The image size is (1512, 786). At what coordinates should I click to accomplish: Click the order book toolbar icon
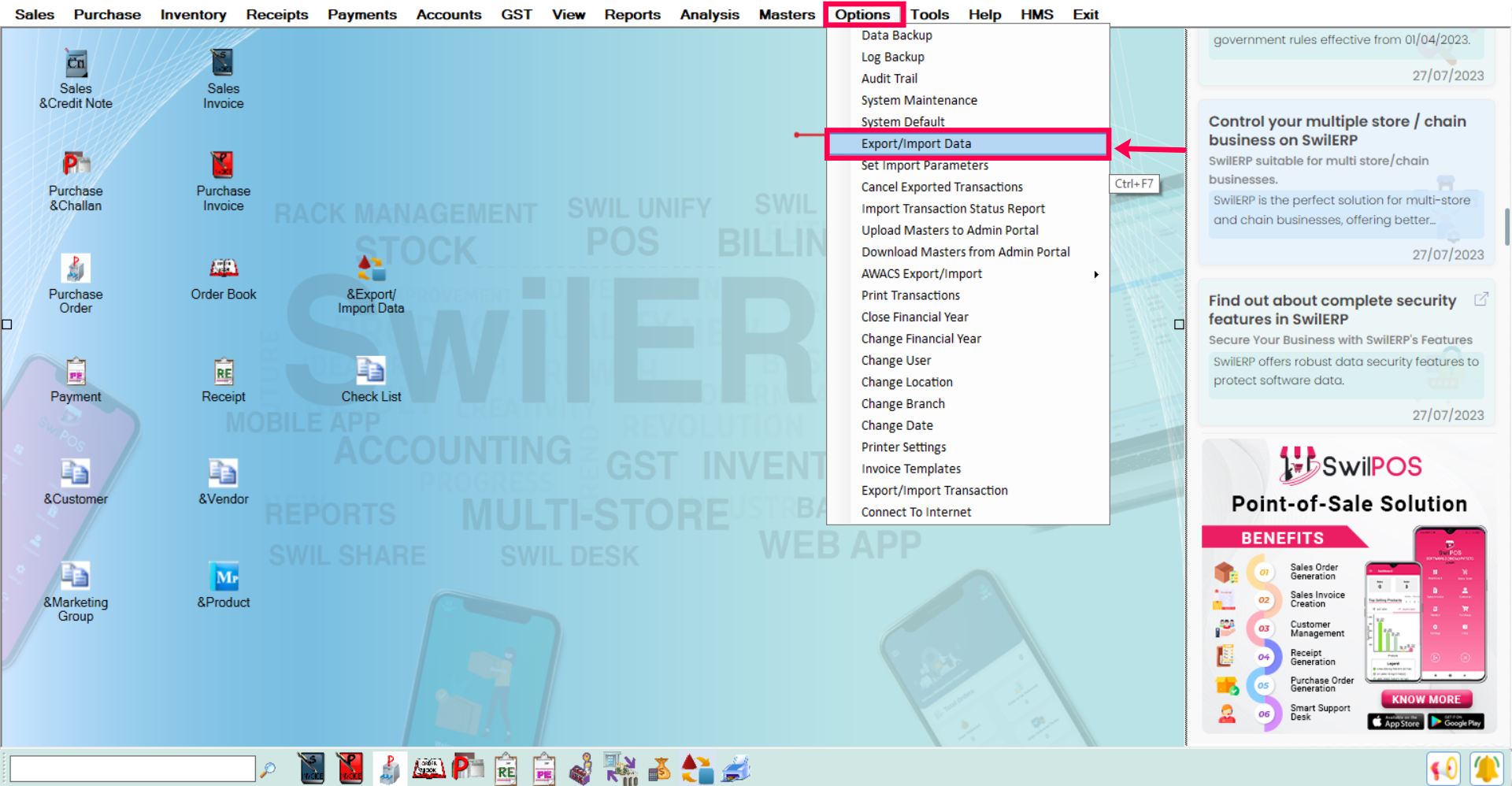429,768
